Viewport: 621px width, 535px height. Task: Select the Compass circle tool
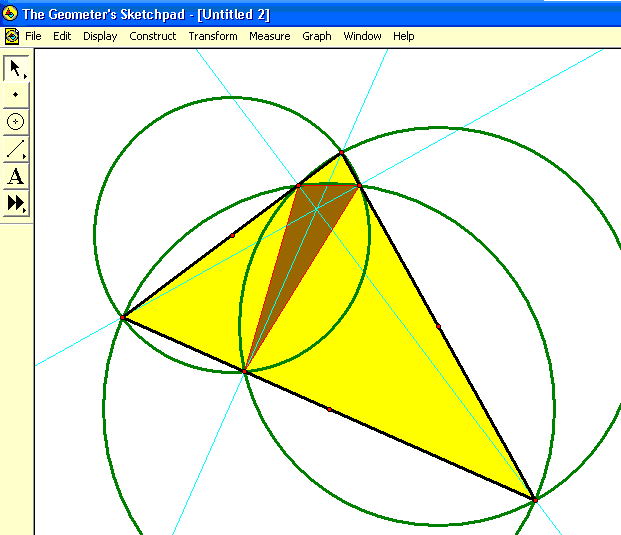coord(16,122)
